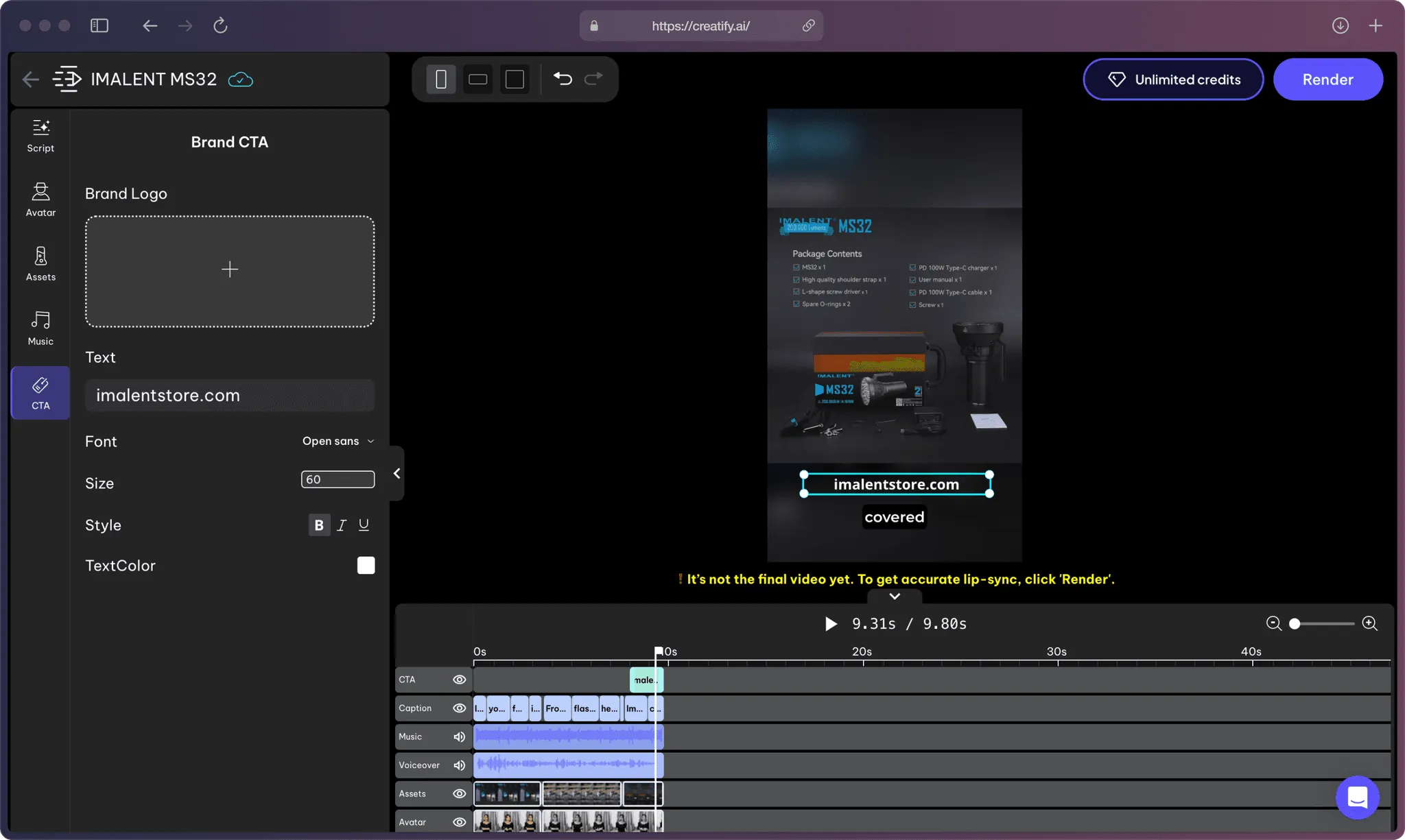The height and width of the screenshot is (840, 1405).
Task: Open the Open sans font dropdown
Action: (x=338, y=441)
